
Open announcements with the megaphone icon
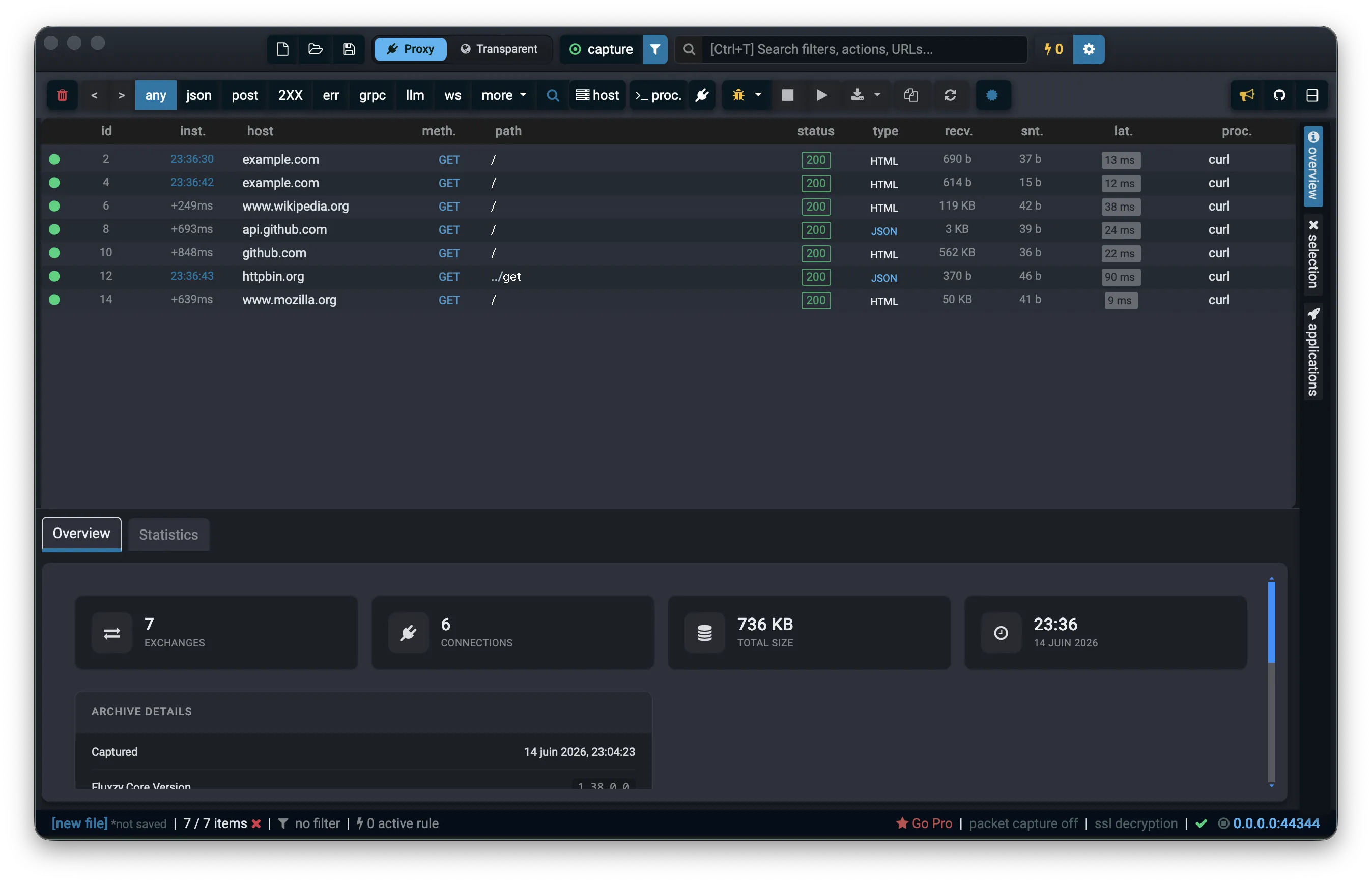[x=1247, y=95]
